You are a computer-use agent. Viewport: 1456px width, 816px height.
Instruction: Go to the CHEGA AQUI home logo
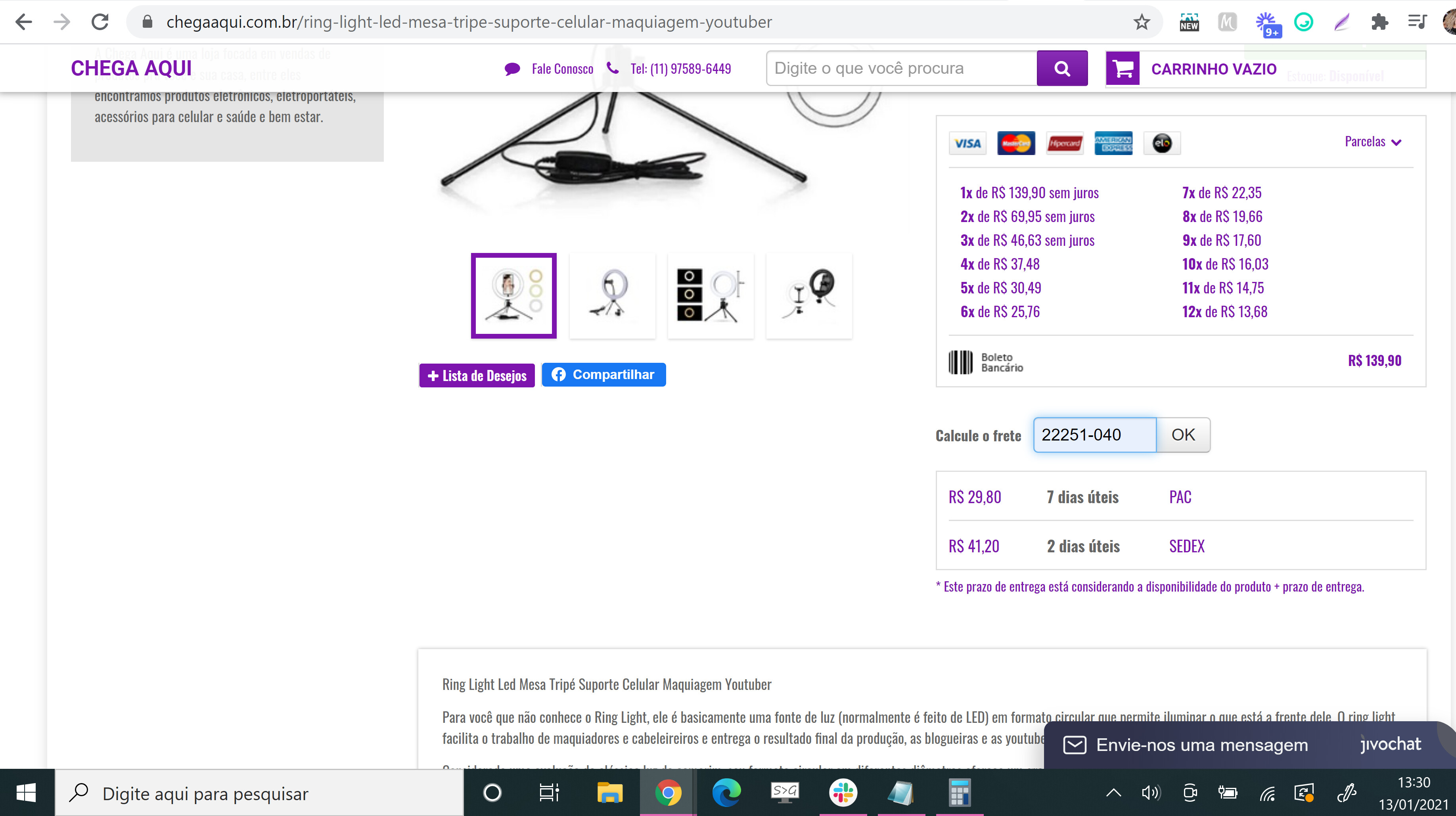click(131, 68)
